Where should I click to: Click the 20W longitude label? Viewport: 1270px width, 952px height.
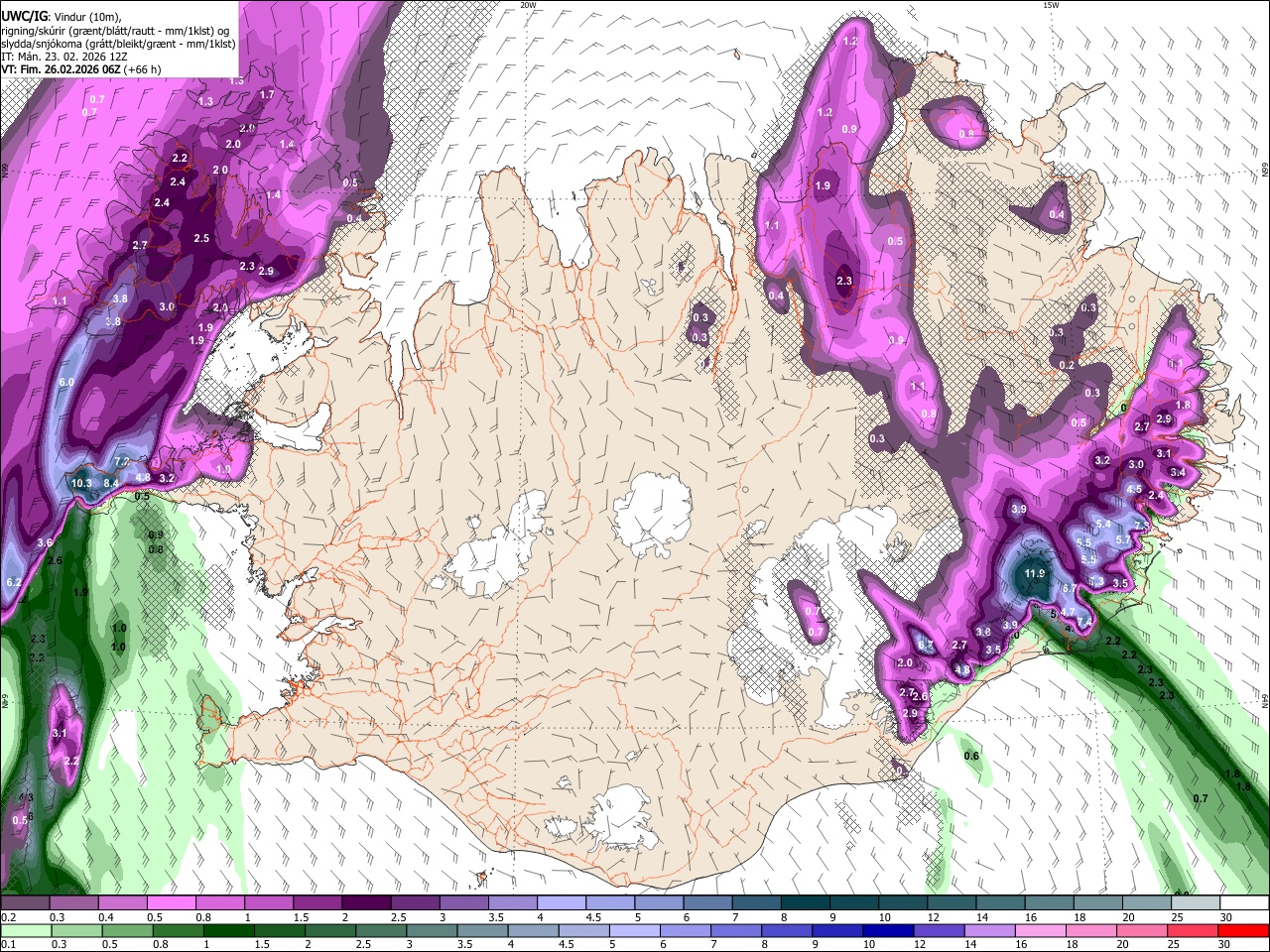[528, 5]
